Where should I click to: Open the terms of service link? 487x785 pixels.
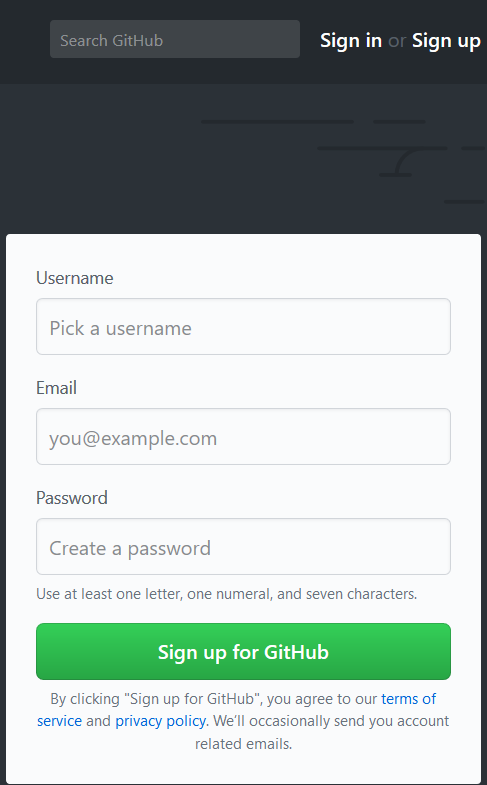point(408,699)
